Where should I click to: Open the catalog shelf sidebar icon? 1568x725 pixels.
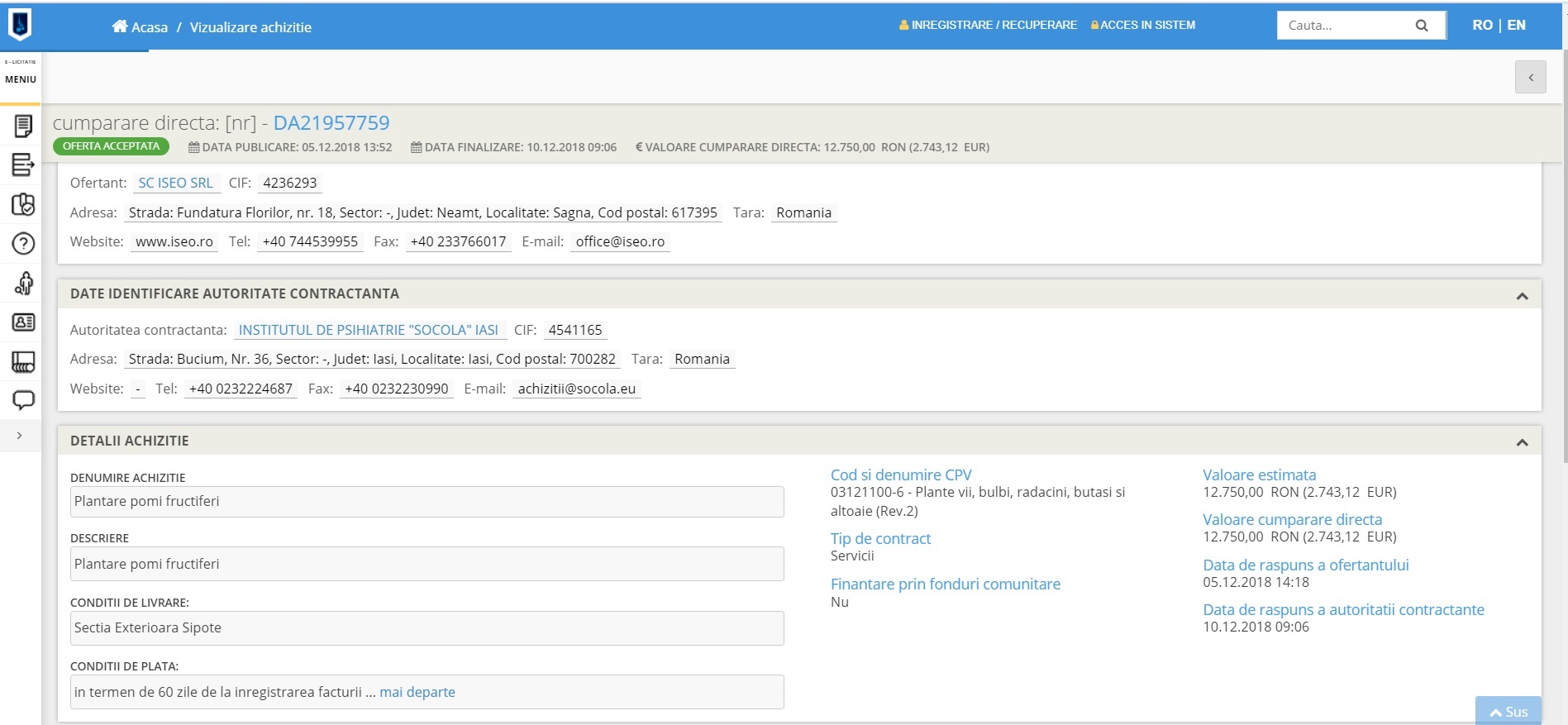coord(23,361)
